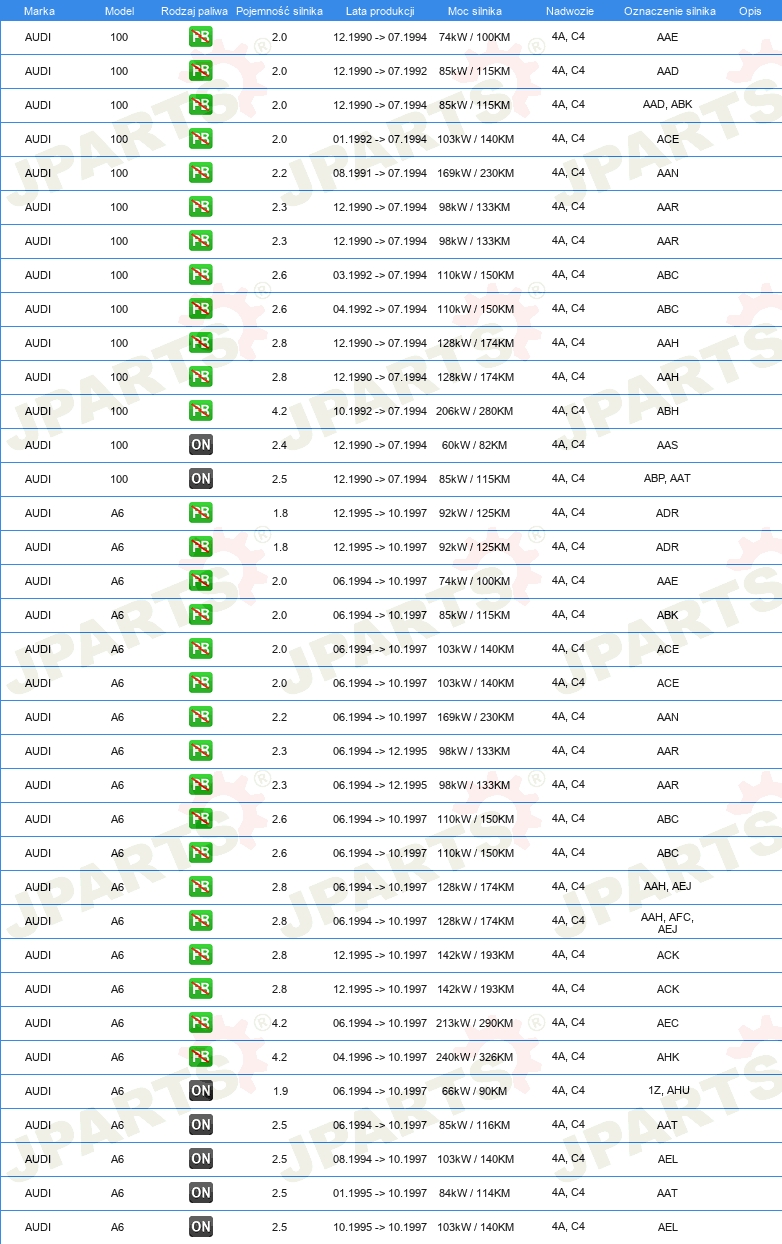782x1244 pixels.
Task: Click petrol icon in AAH, AEJ row
Action: (x=201, y=887)
